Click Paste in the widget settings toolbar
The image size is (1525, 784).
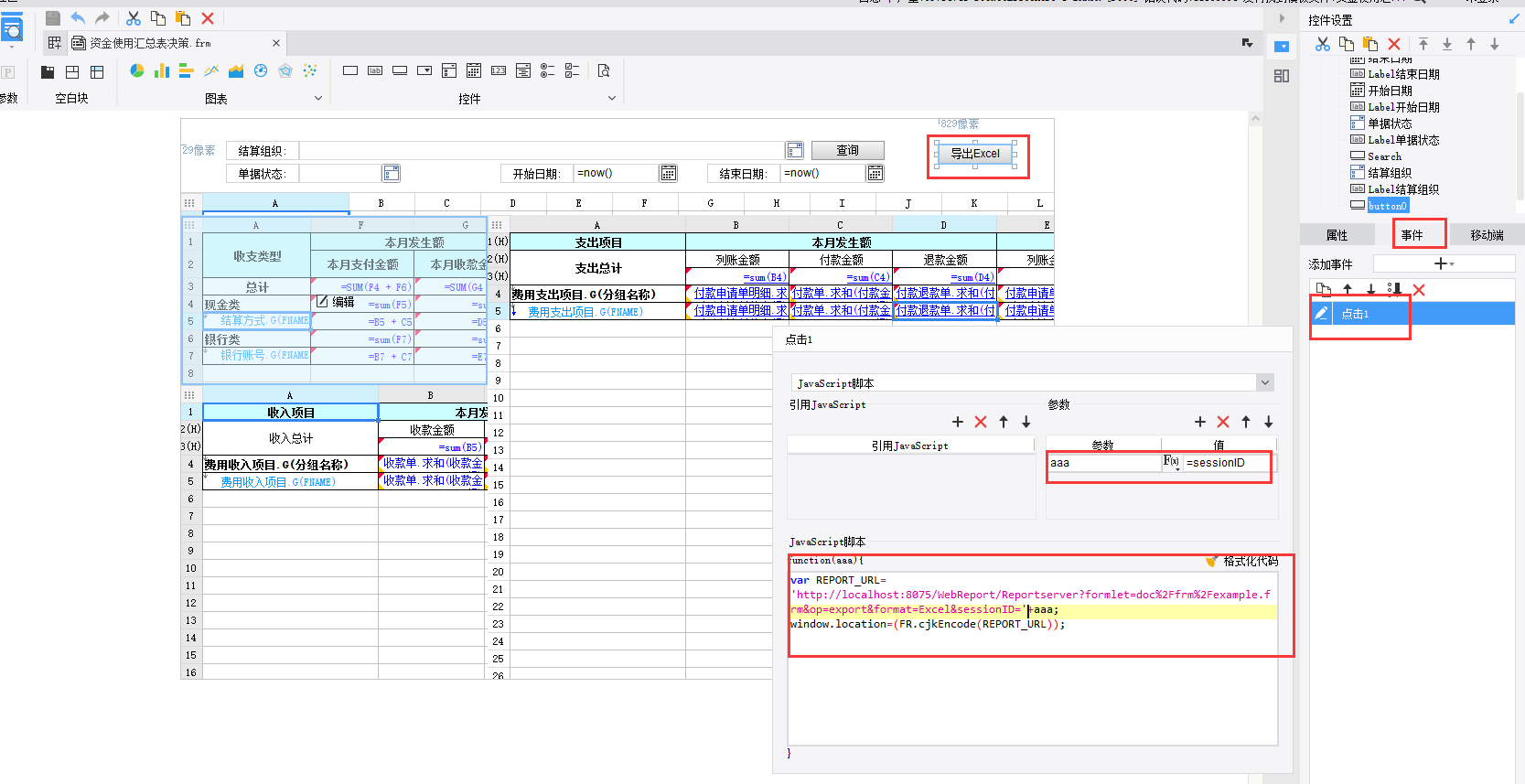1370,44
